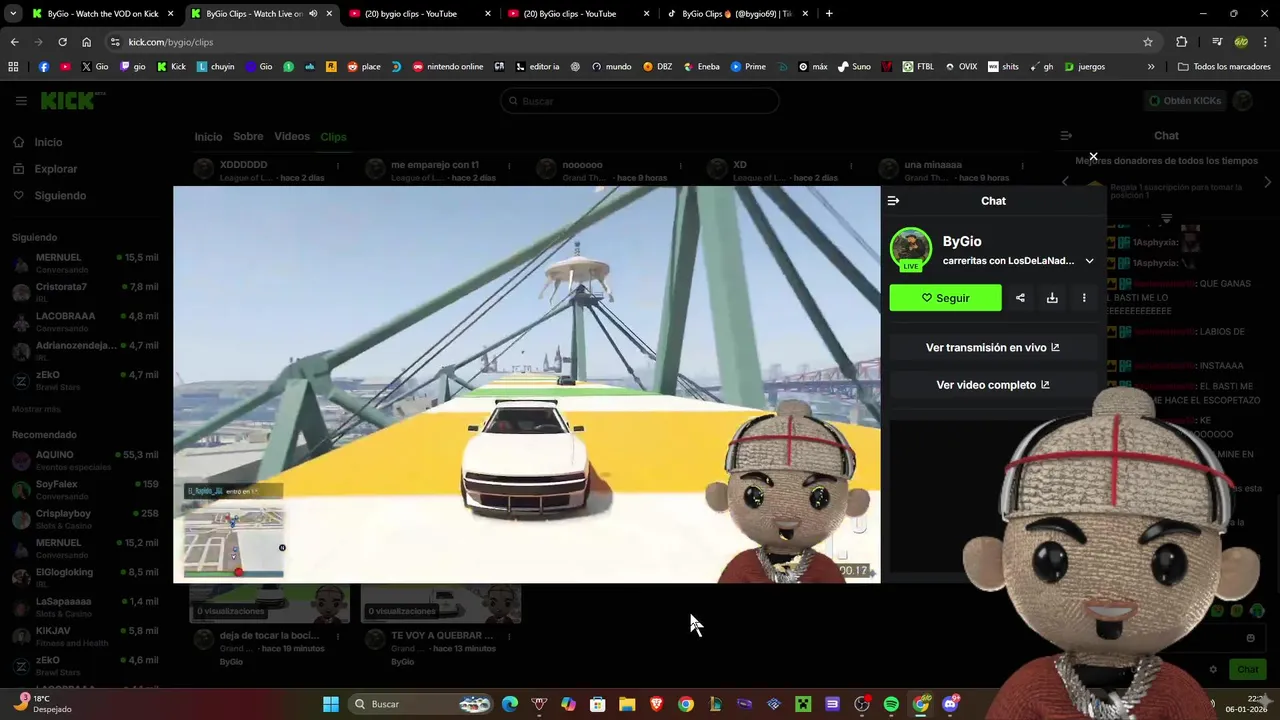Switch to the Inicio channel tab
The image size is (1280, 720).
pyautogui.click(x=208, y=137)
